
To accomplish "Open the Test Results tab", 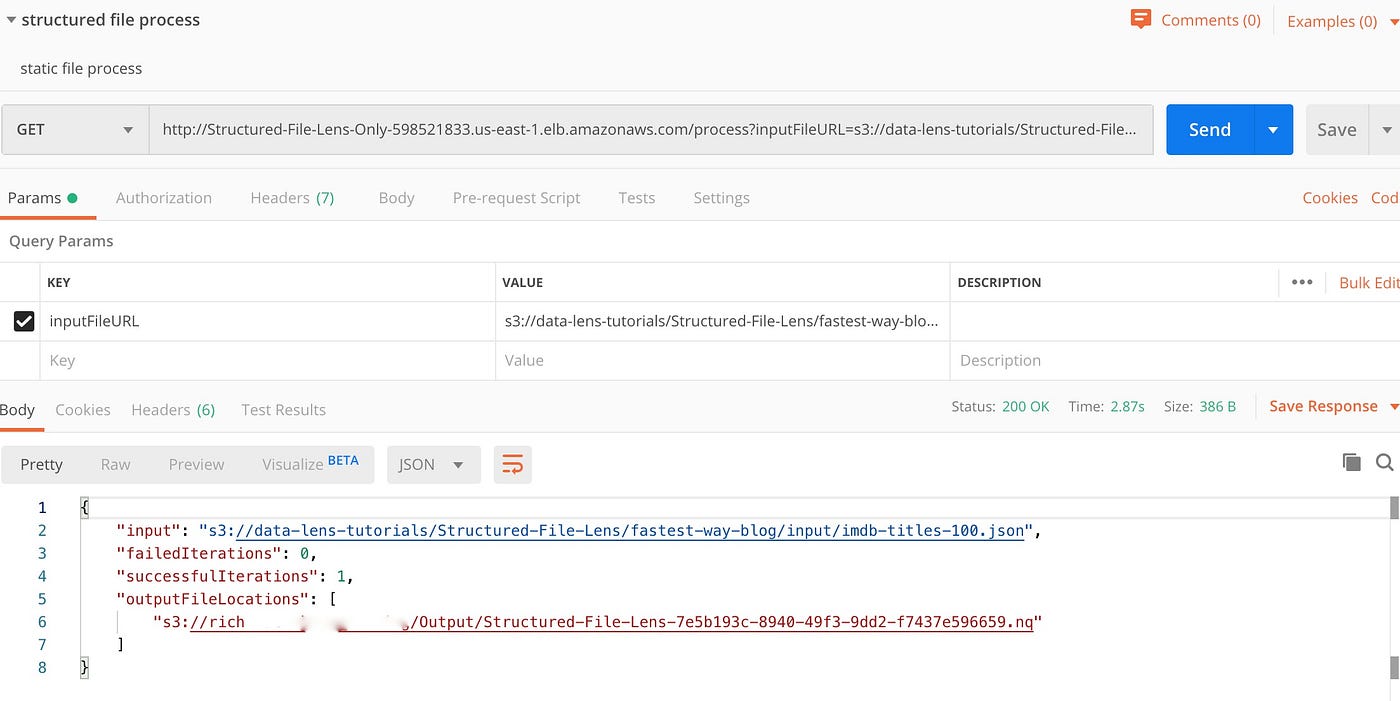I will [x=284, y=410].
